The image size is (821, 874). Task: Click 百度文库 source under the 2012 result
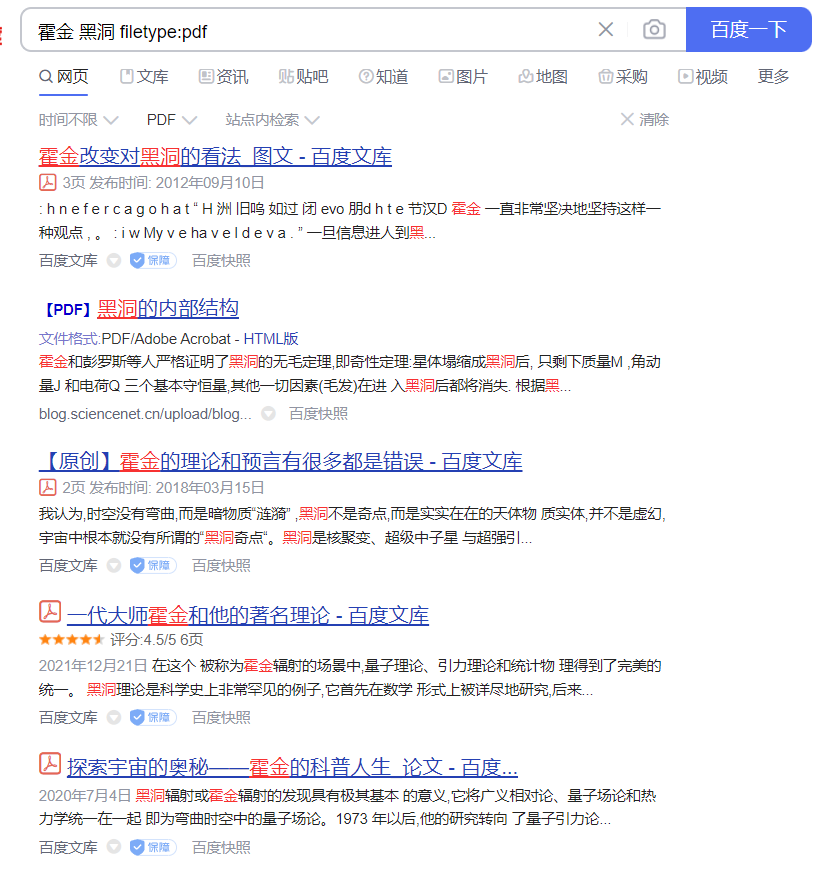pos(68,260)
